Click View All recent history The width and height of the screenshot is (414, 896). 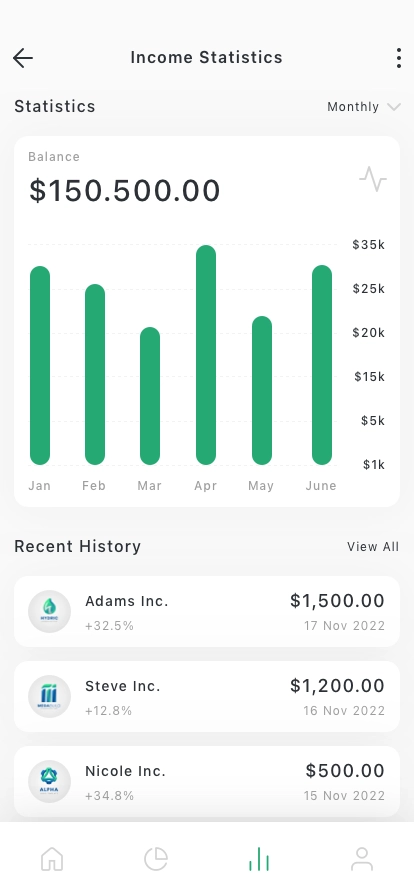373,547
